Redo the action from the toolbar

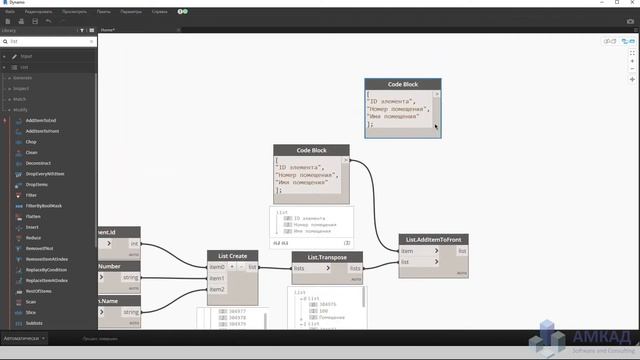coord(62,21)
